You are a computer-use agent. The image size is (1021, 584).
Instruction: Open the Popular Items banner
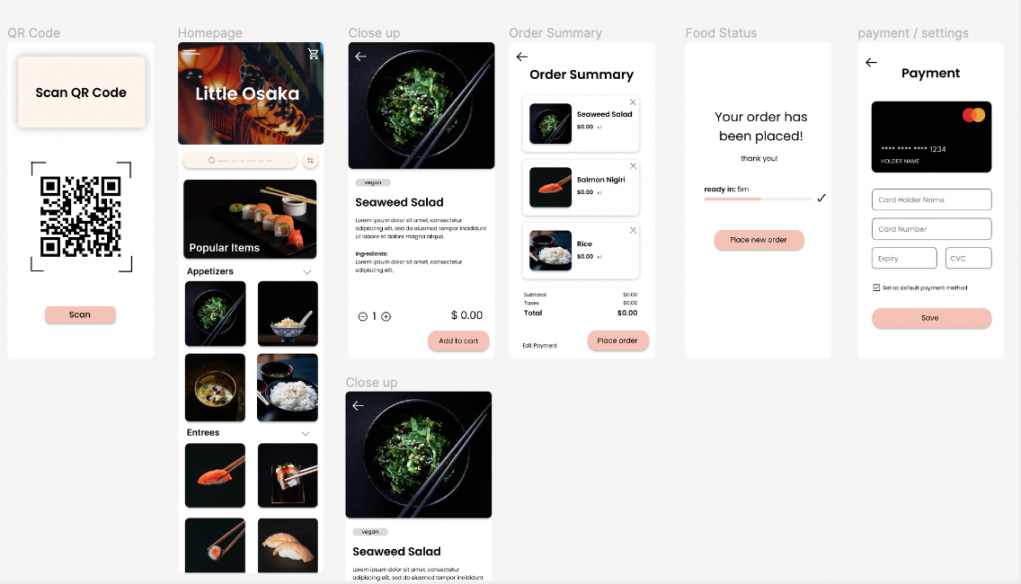tap(250, 219)
